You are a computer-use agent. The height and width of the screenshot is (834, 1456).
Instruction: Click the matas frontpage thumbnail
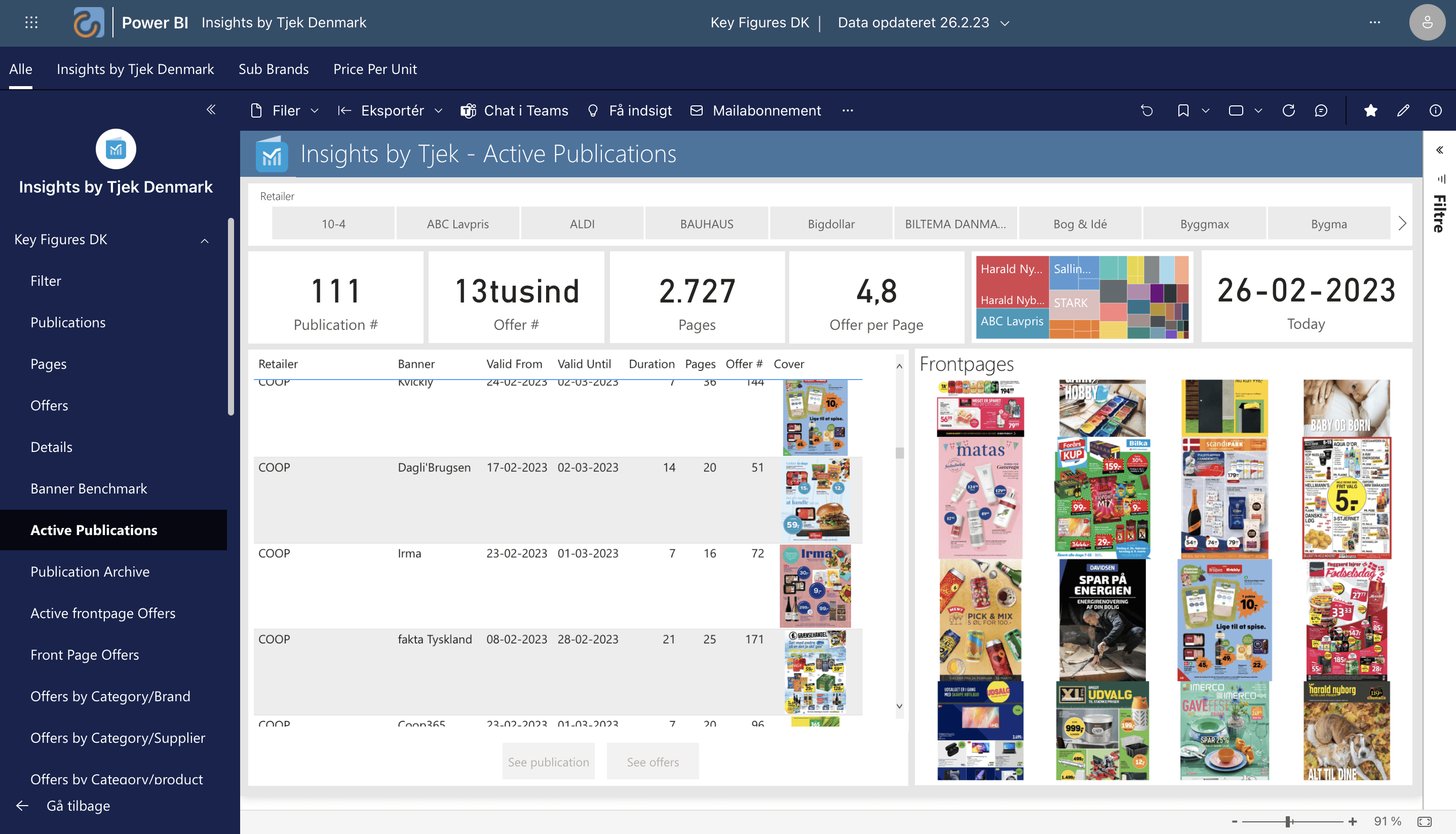point(980,497)
